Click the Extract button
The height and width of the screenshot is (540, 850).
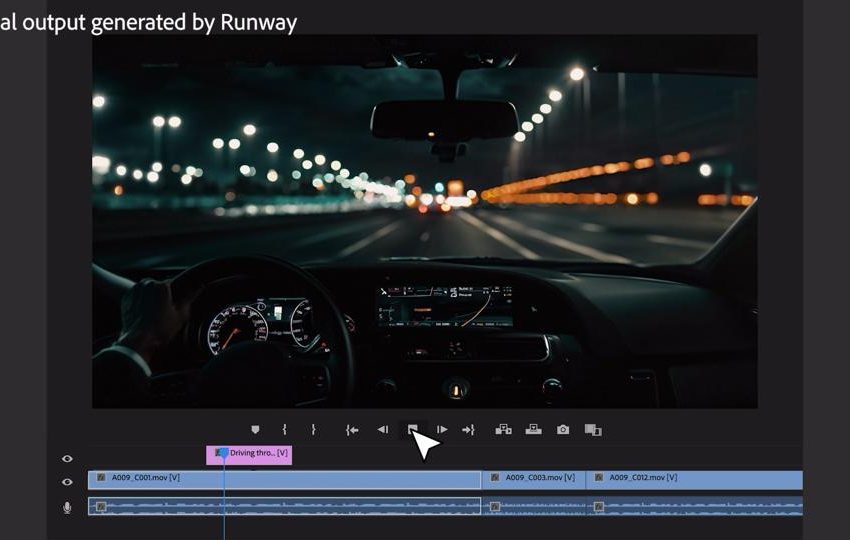533,429
